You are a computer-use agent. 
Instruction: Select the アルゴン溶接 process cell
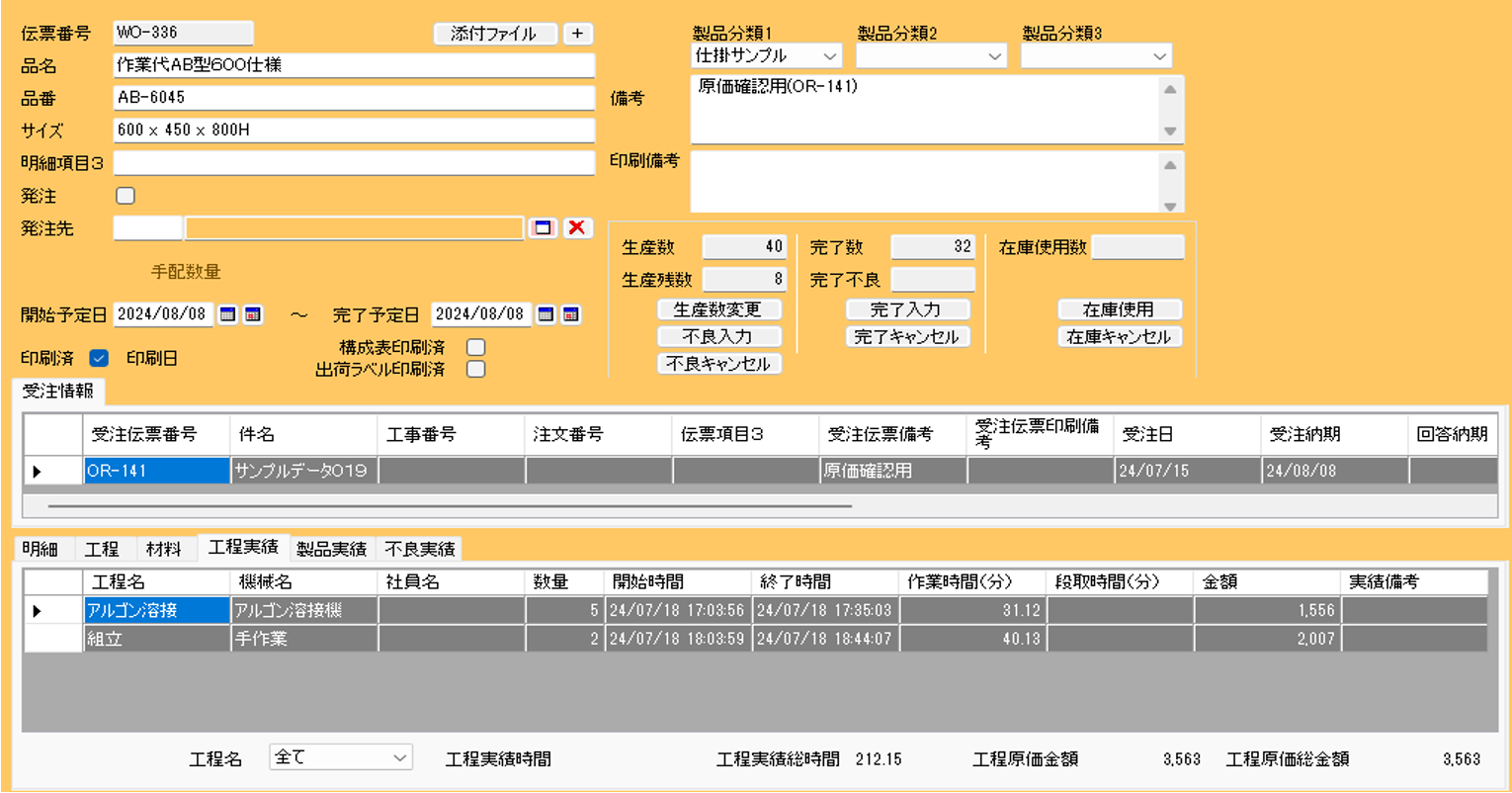pos(156,611)
